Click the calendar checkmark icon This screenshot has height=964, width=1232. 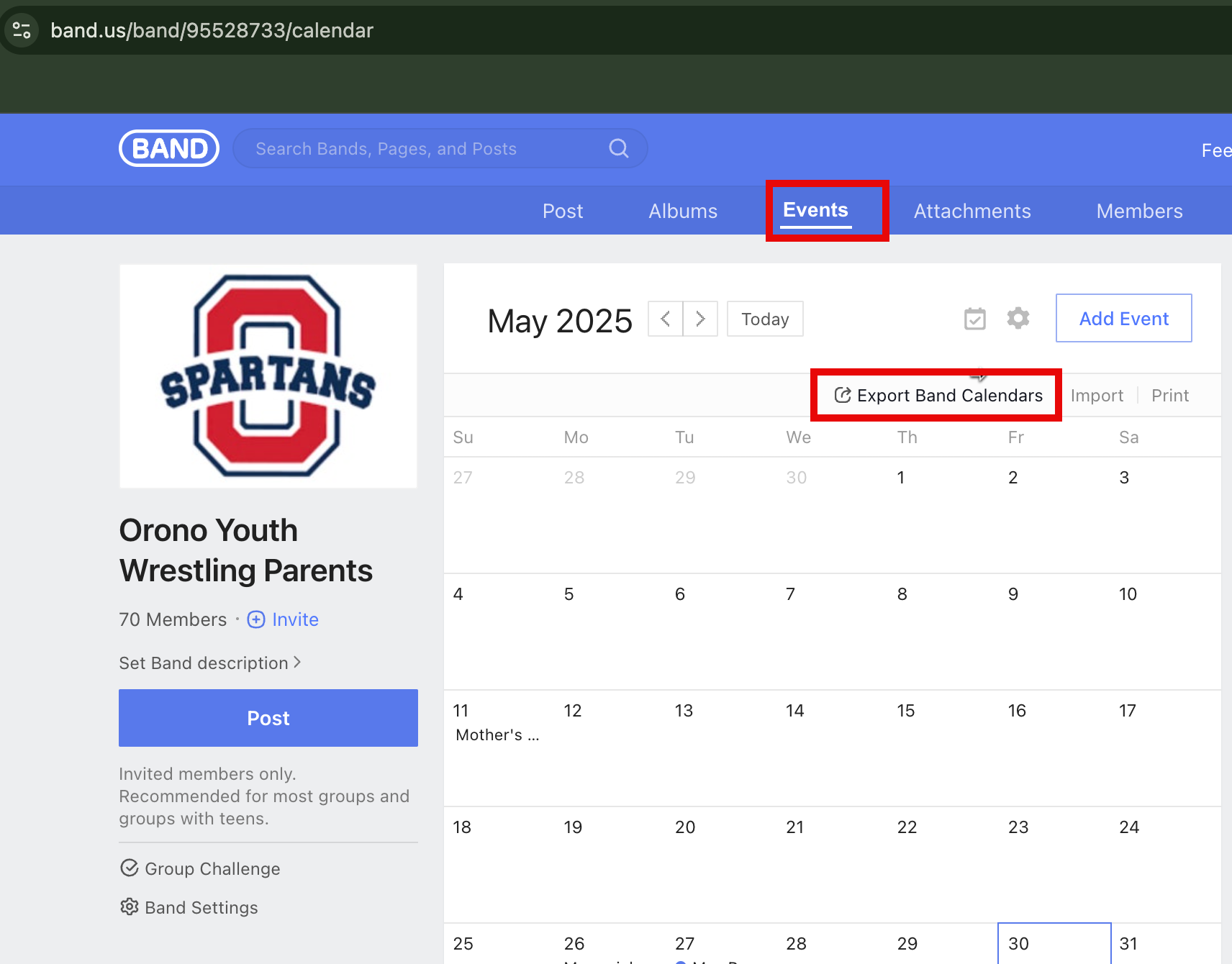(975, 318)
